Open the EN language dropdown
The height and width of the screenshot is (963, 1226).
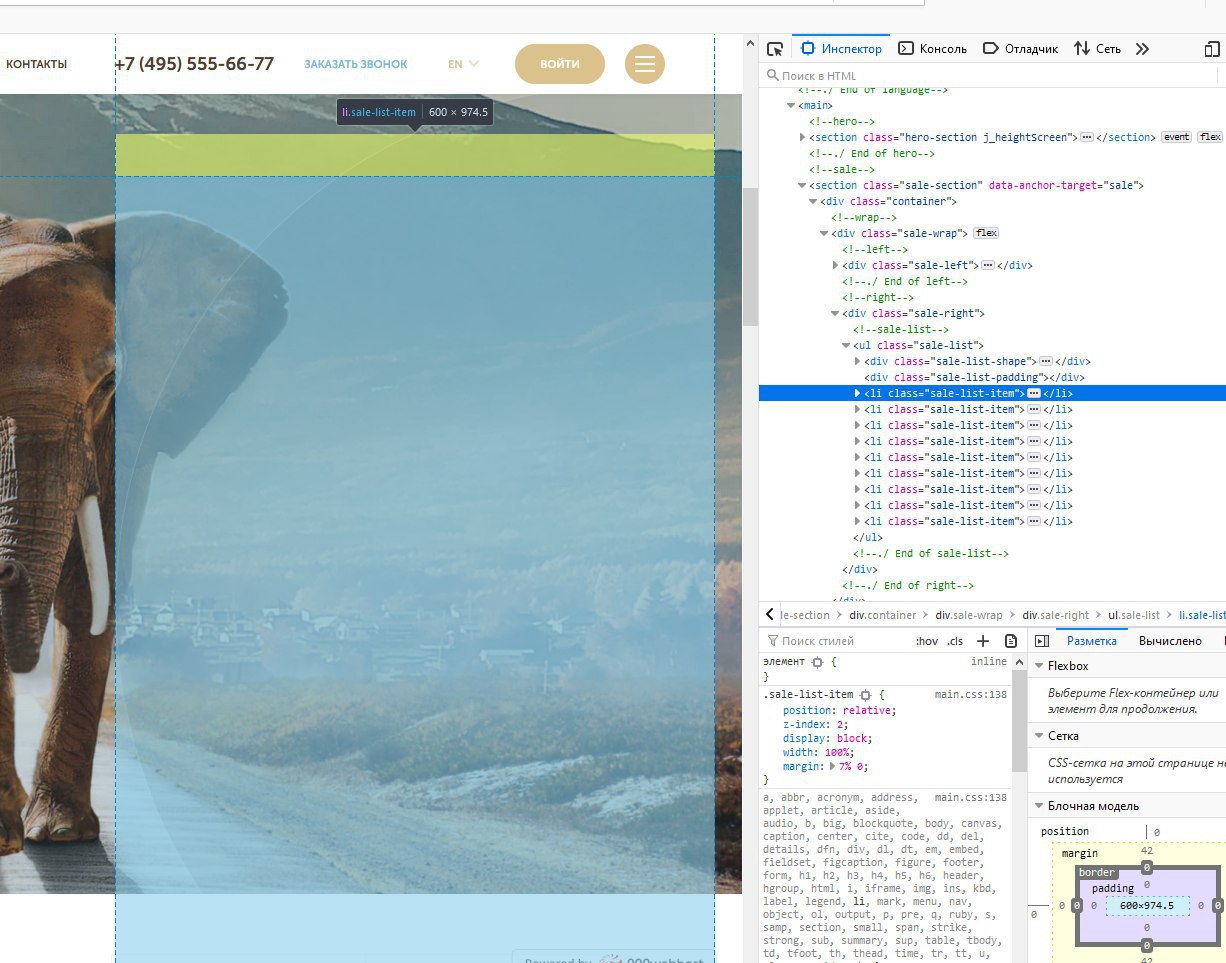point(463,64)
